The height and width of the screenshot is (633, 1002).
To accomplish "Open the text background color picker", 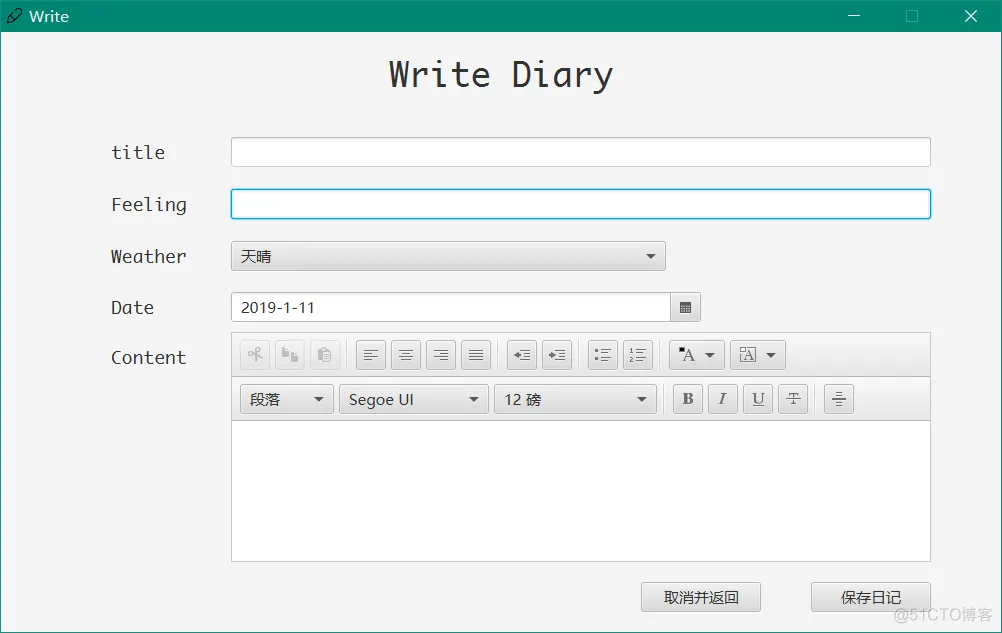I will coord(758,355).
